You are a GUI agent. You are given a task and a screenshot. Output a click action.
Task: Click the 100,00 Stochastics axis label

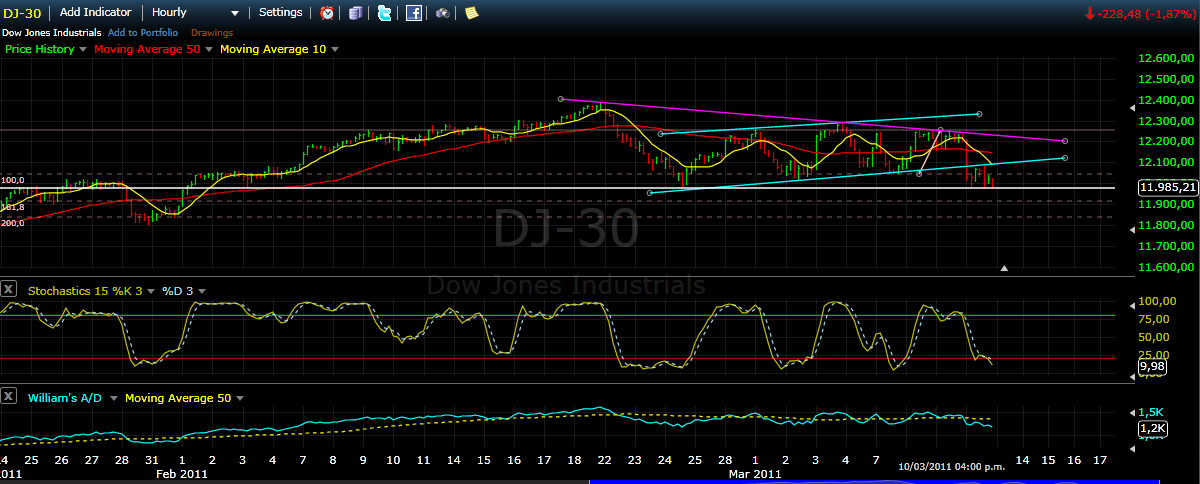click(1157, 300)
